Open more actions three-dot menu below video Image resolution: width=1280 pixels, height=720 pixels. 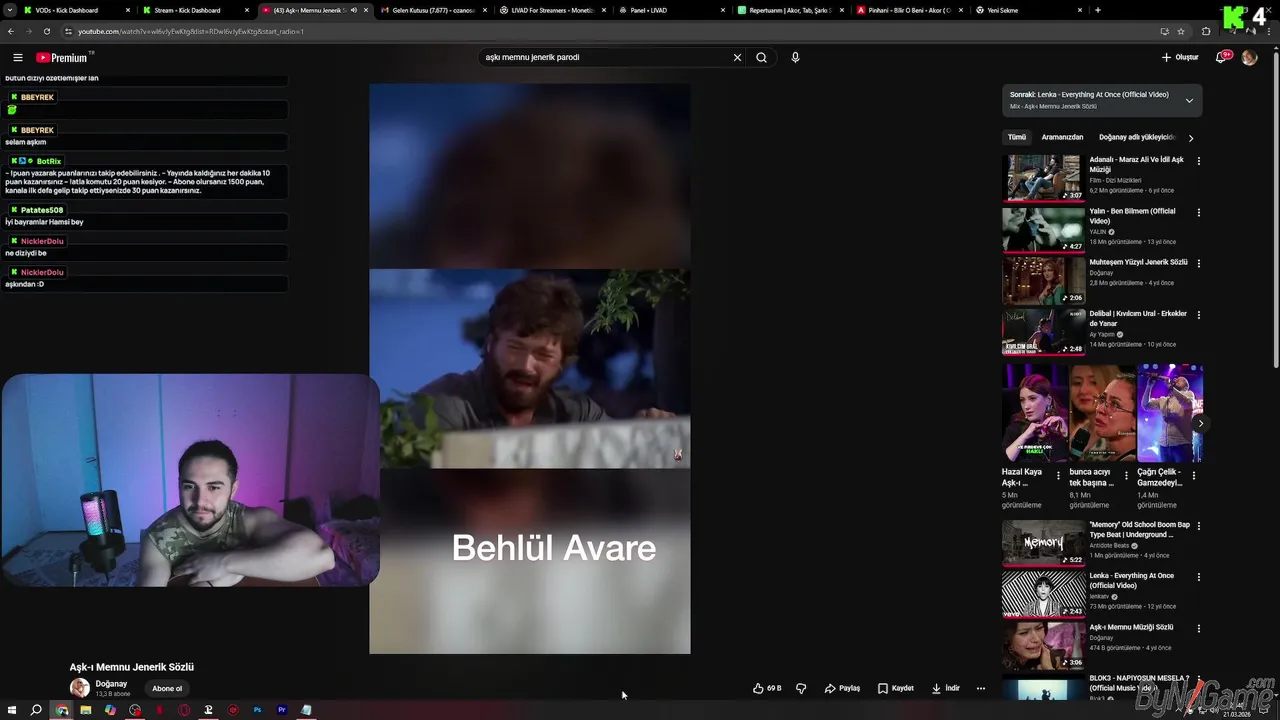coord(981,688)
